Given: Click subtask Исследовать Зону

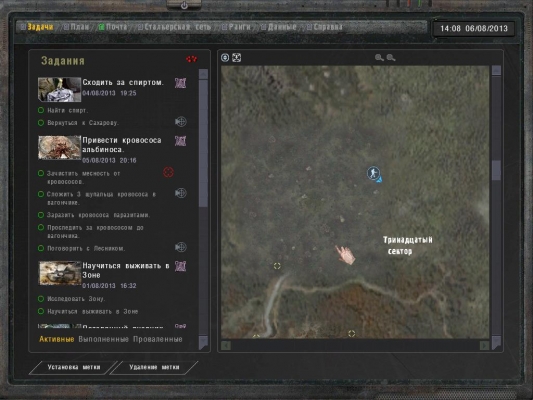Looking at the screenshot, I should 76,299.
